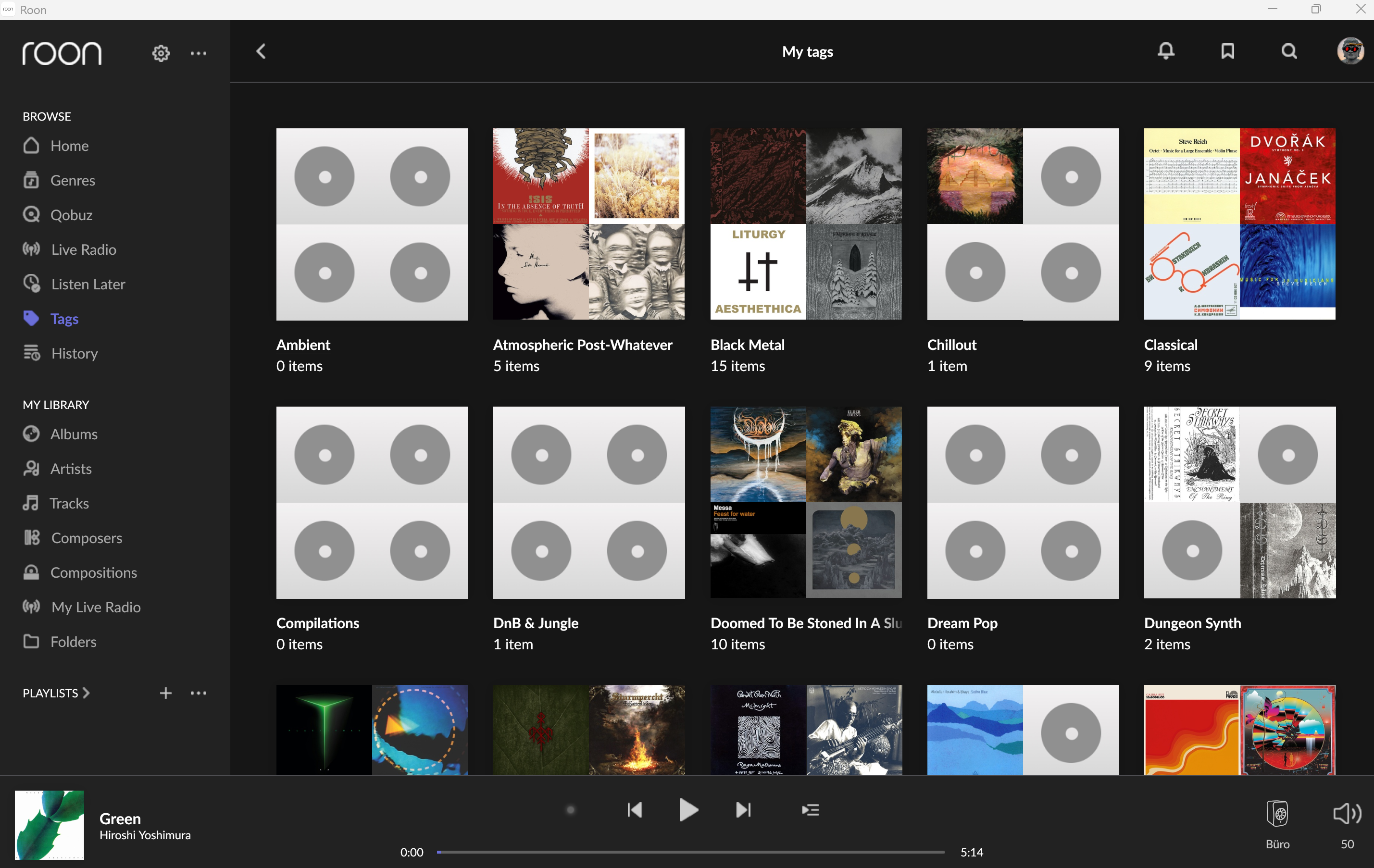Screen dimensions: 1374x868
Task: Open Artists in My Library
Action: click(57, 468)
